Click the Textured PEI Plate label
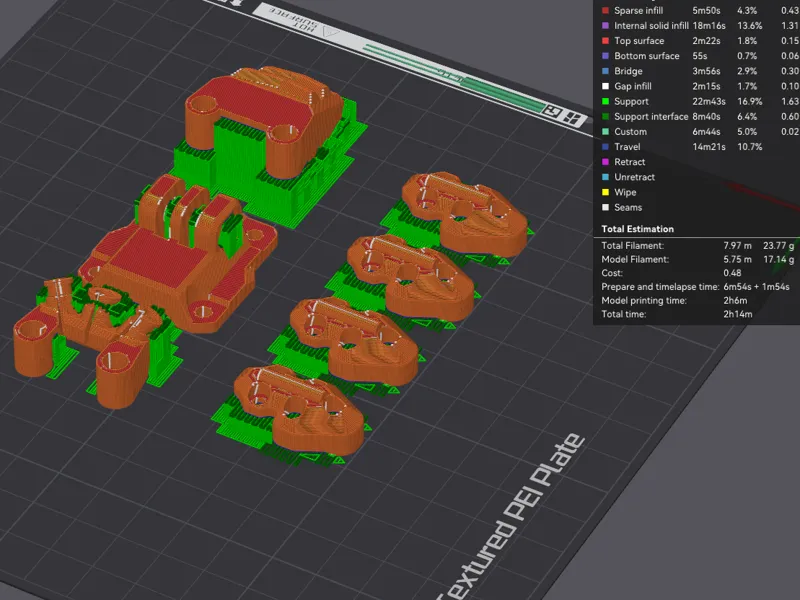800x600 pixels. (512, 515)
